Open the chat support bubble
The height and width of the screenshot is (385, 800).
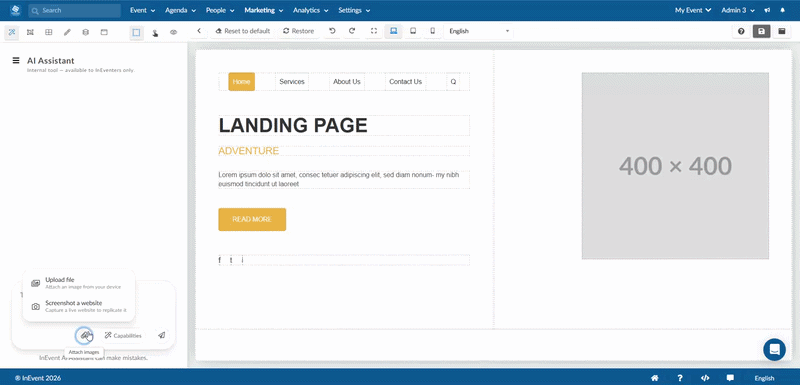[774, 350]
